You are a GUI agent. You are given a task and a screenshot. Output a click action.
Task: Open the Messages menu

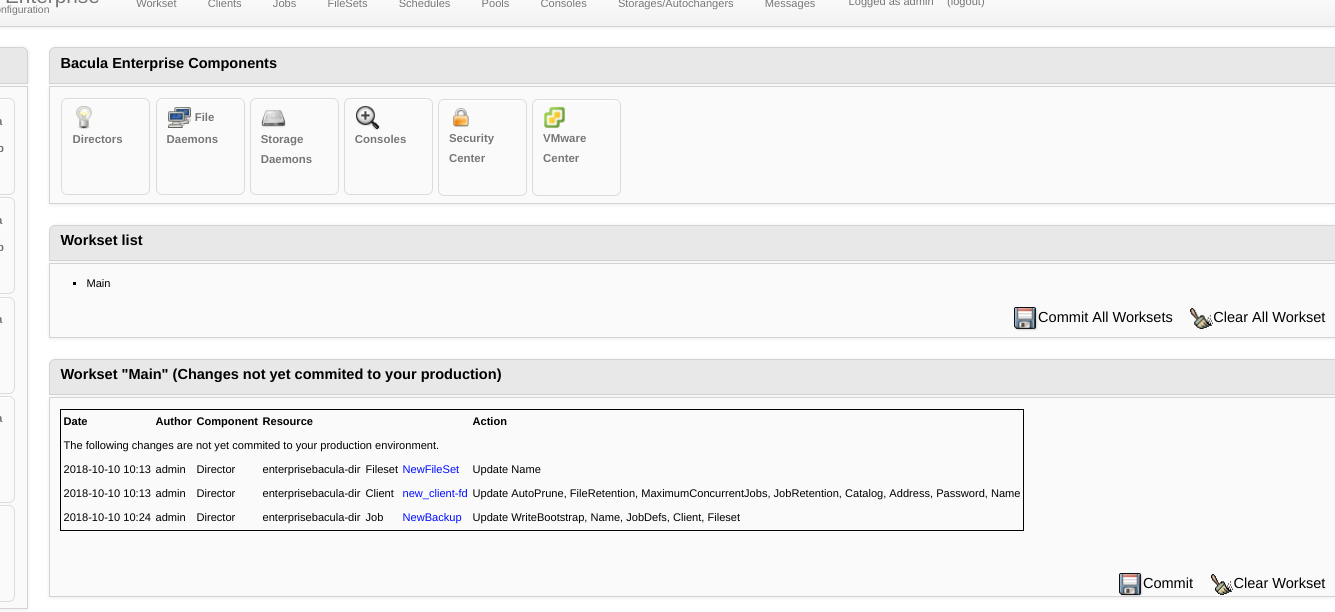(790, 4)
